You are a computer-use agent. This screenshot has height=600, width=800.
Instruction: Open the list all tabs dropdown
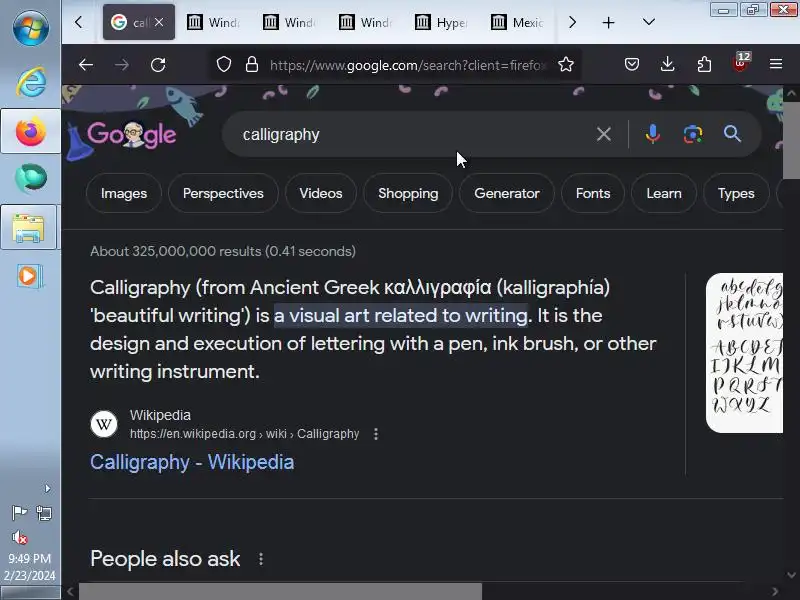tap(648, 22)
